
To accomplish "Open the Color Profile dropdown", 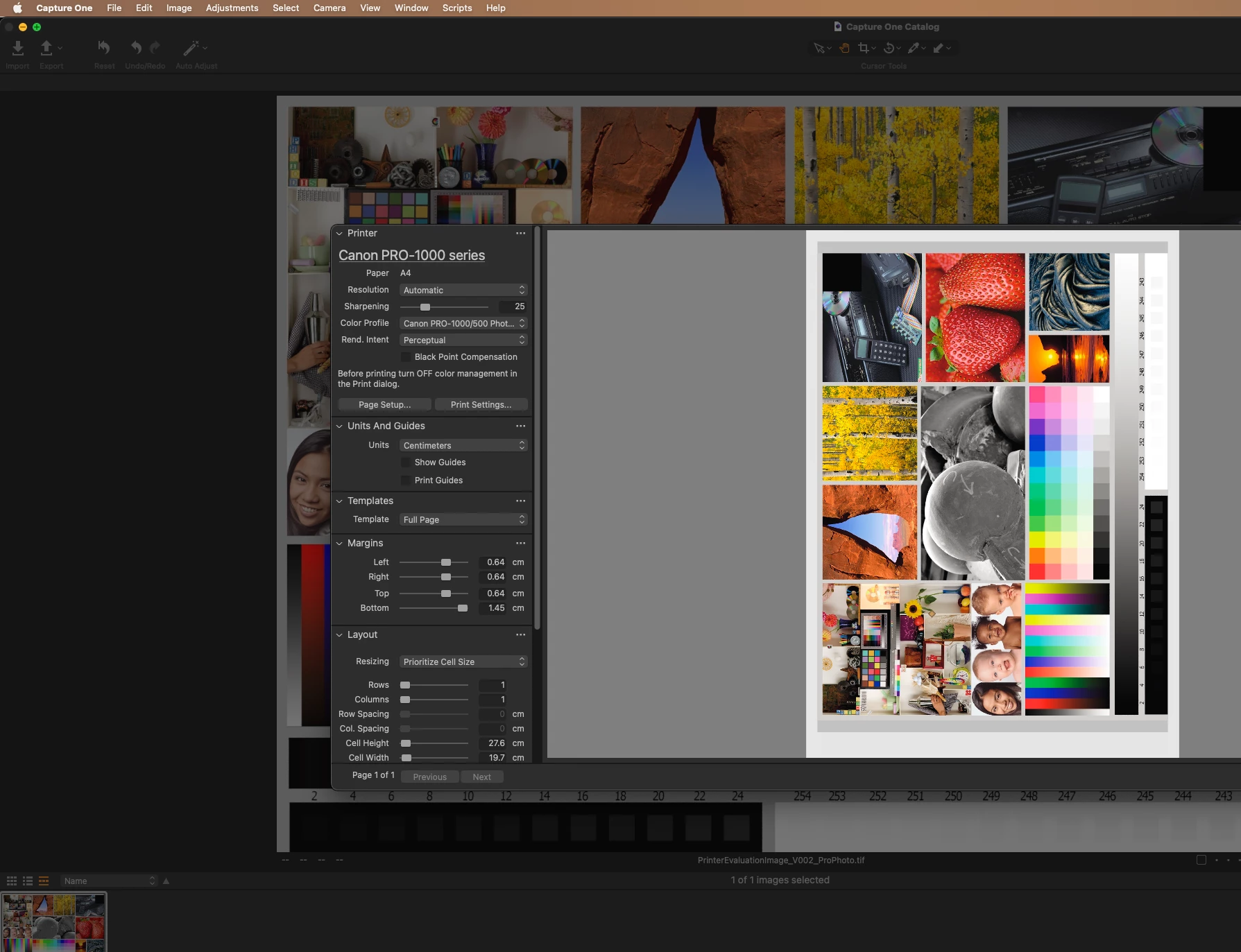I will click(463, 324).
